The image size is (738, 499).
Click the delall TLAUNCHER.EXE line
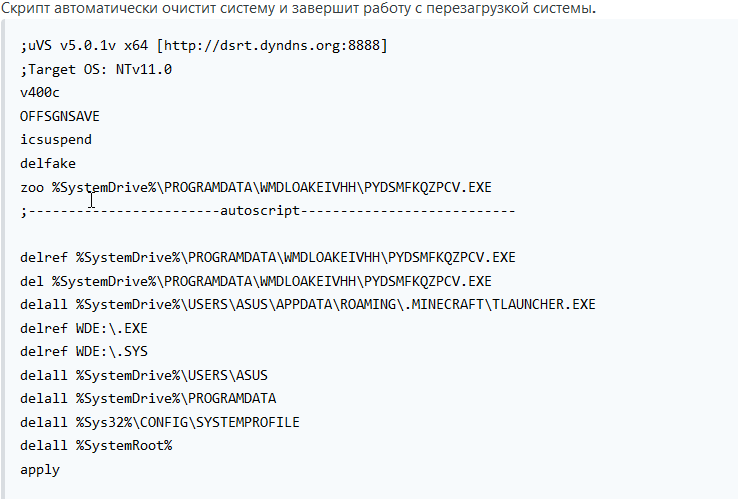[308, 305]
